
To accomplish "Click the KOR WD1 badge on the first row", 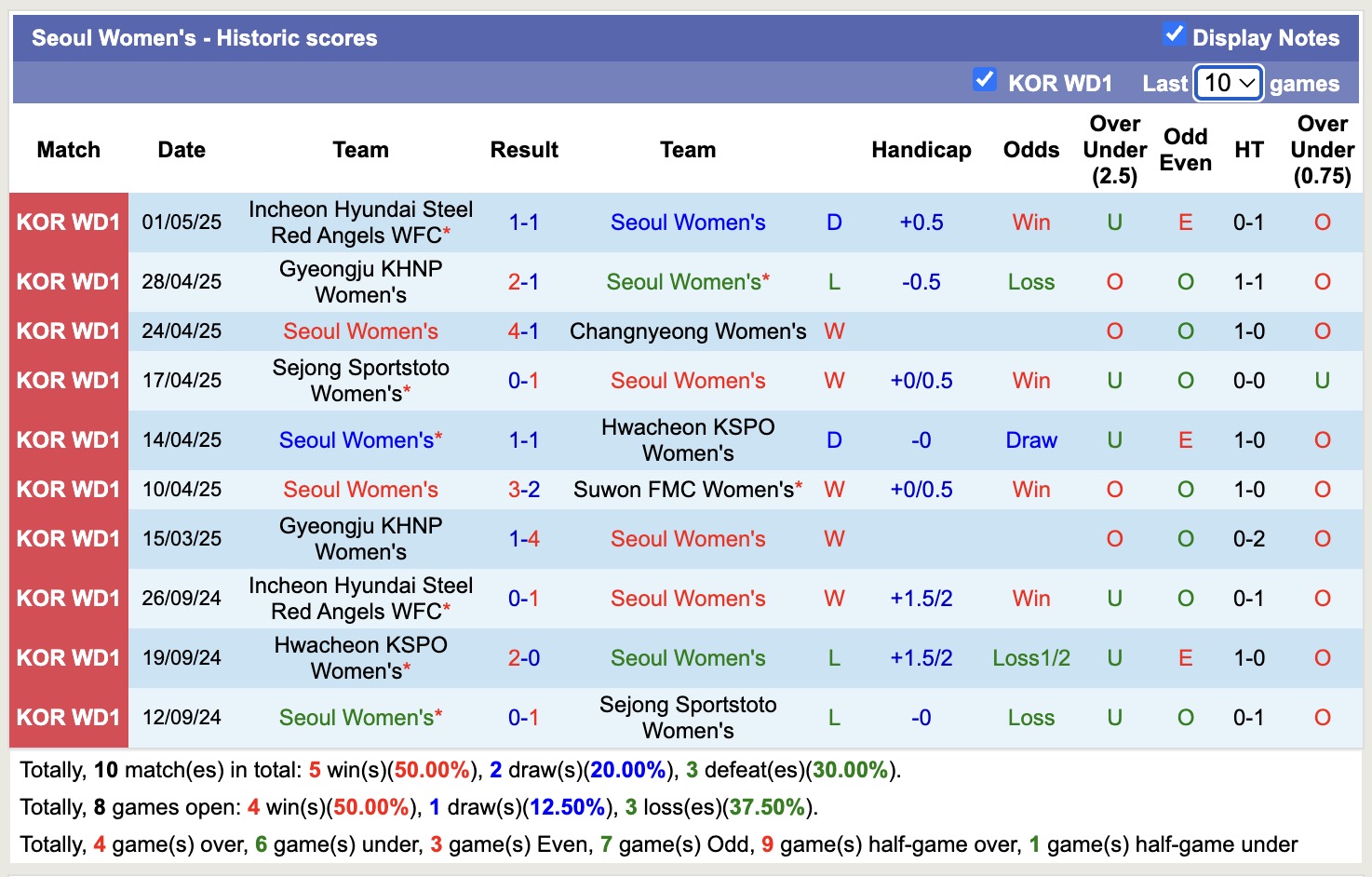I will click(x=68, y=222).
